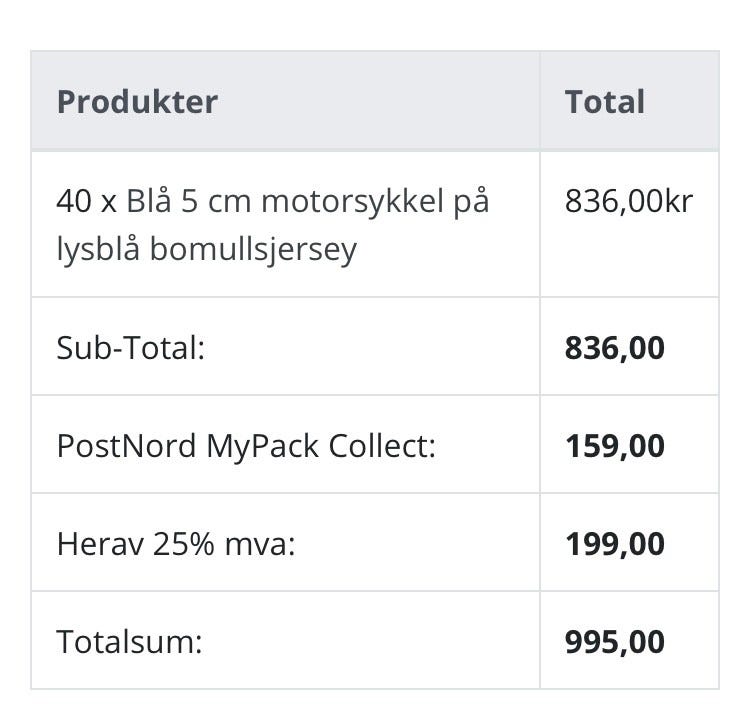This screenshot has height=710, width=737.
Task: Click the "Sub-Total:" label
Action: point(130,348)
